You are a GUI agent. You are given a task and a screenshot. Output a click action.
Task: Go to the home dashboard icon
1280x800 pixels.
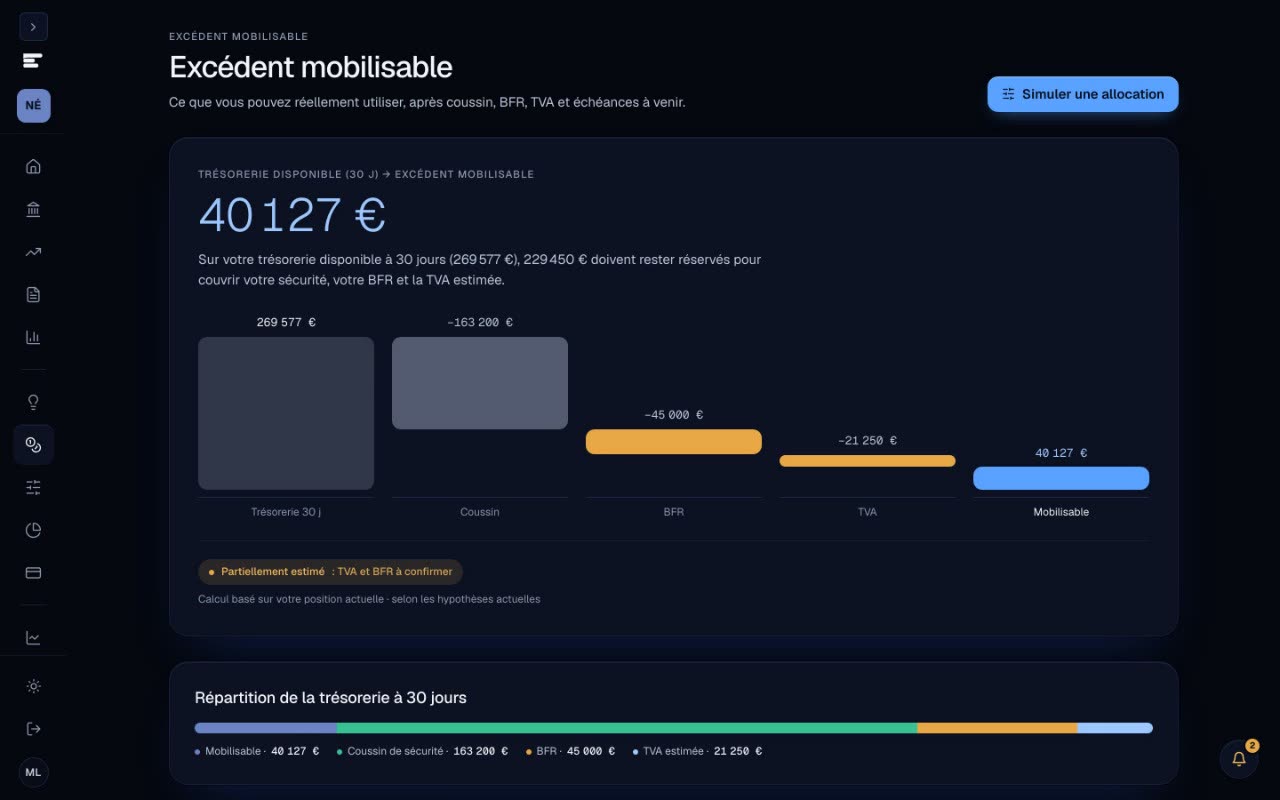tap(33, 166)
